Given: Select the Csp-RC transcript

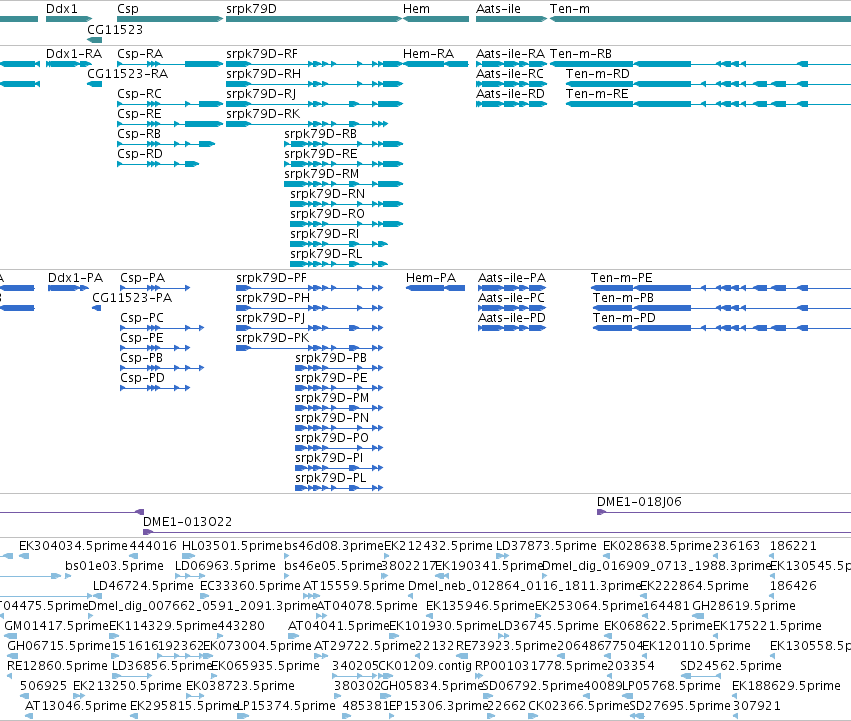Looking at the screenshot, I should [x=170, y=104].
